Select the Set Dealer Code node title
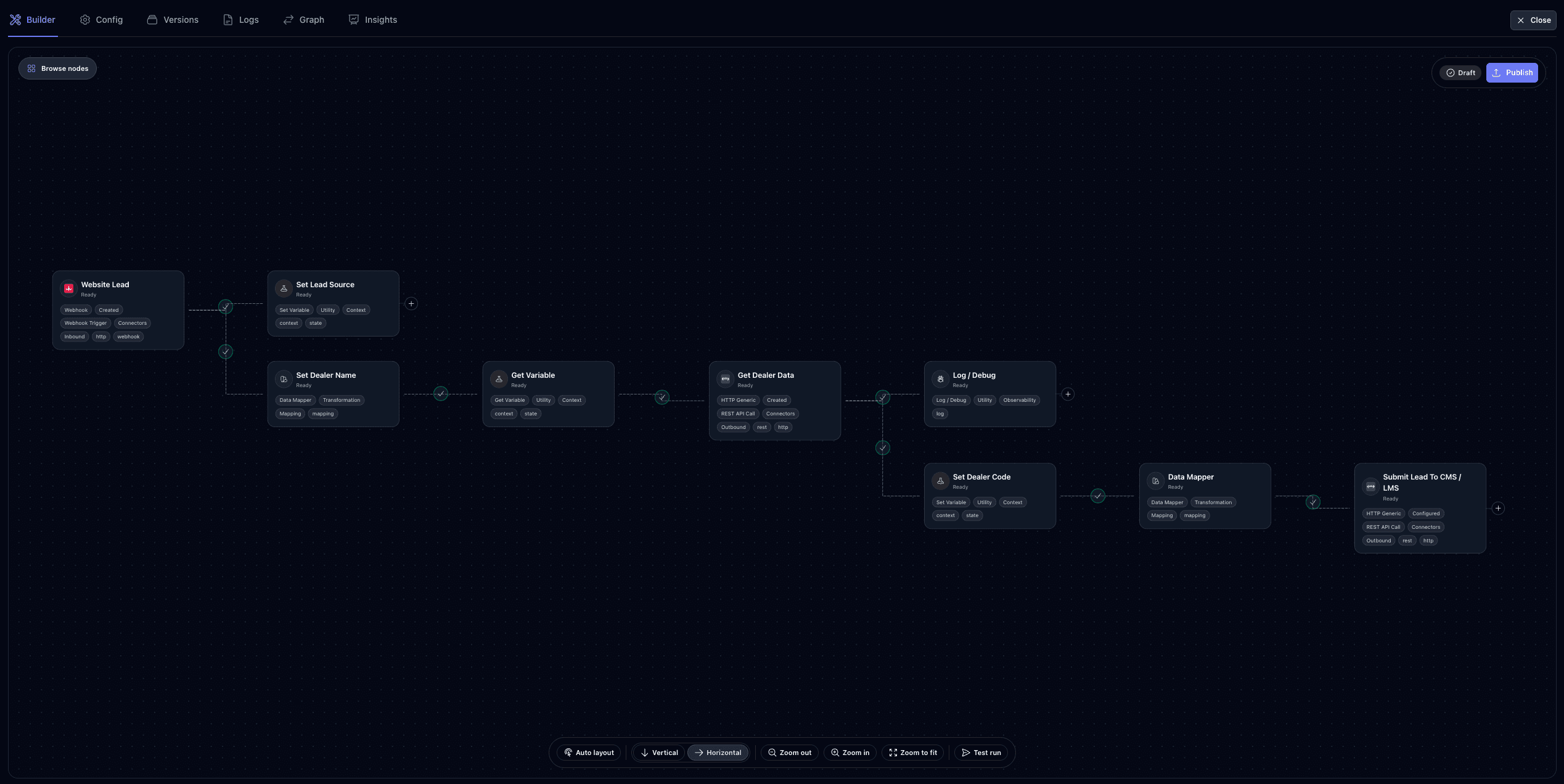The width and height of the screenshot is (1564, 784). (981, 477)
